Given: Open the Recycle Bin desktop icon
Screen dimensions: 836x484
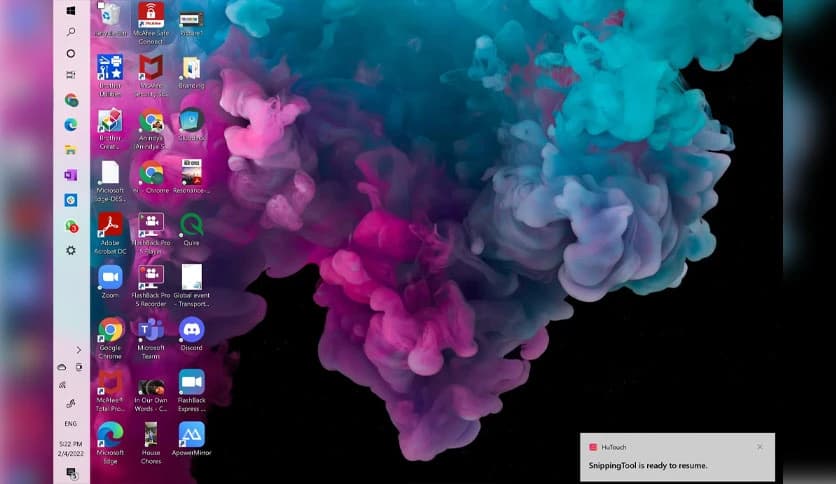Looking at the screenshot, I should point(110,16).
